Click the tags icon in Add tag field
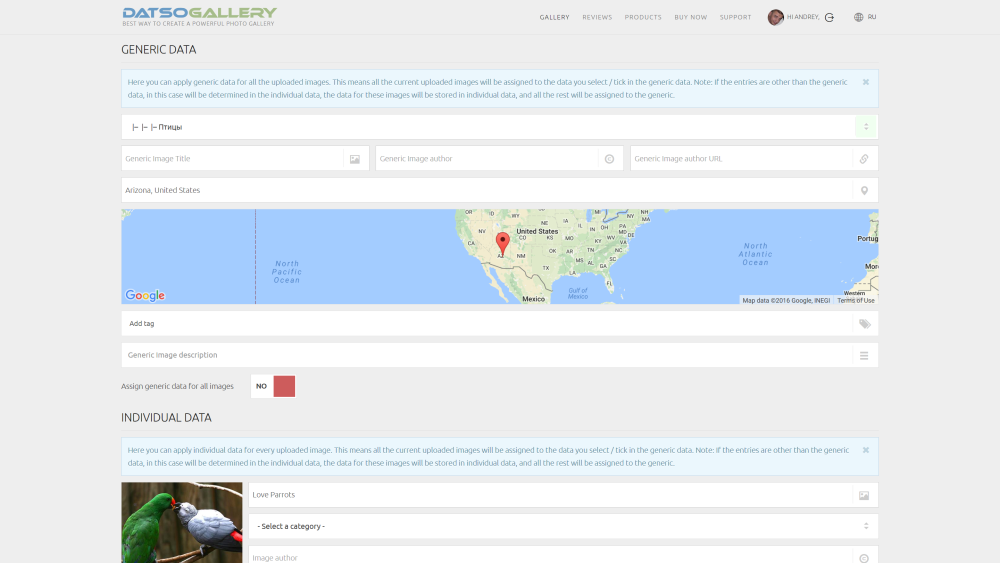1000x563 pixels. pos(864,324)
